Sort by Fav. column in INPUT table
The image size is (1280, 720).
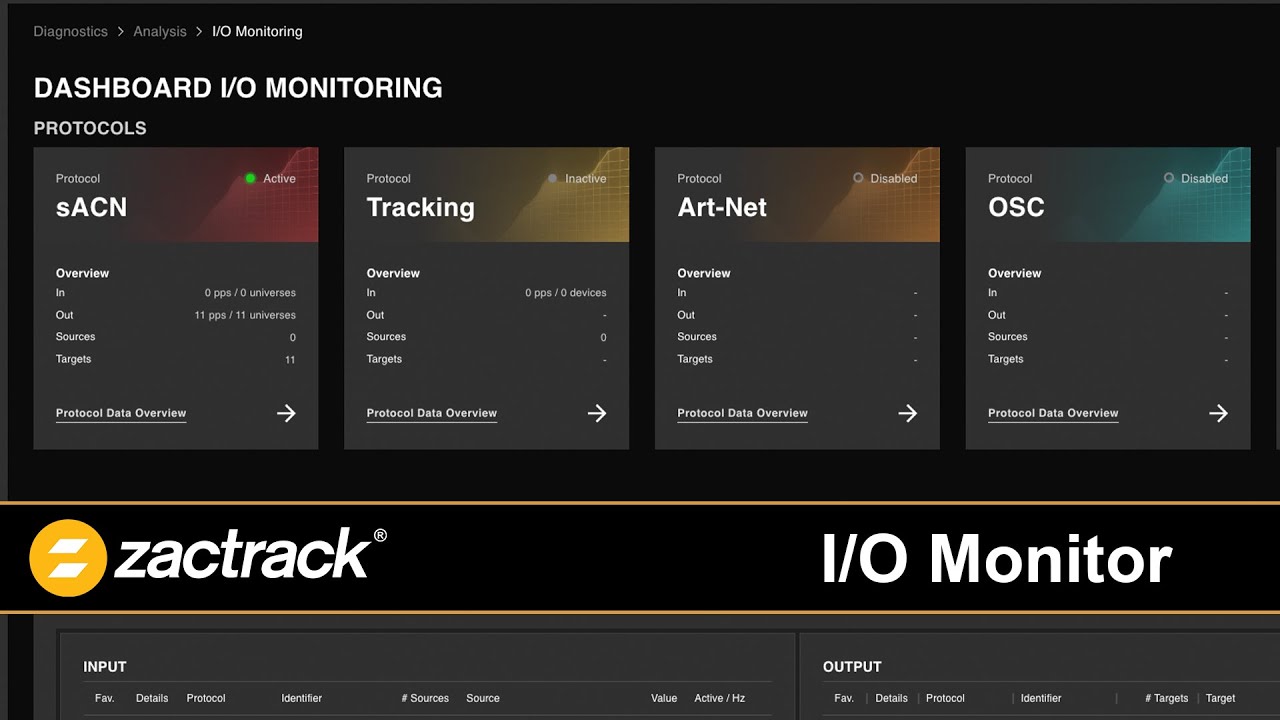[x=105, y=698]
